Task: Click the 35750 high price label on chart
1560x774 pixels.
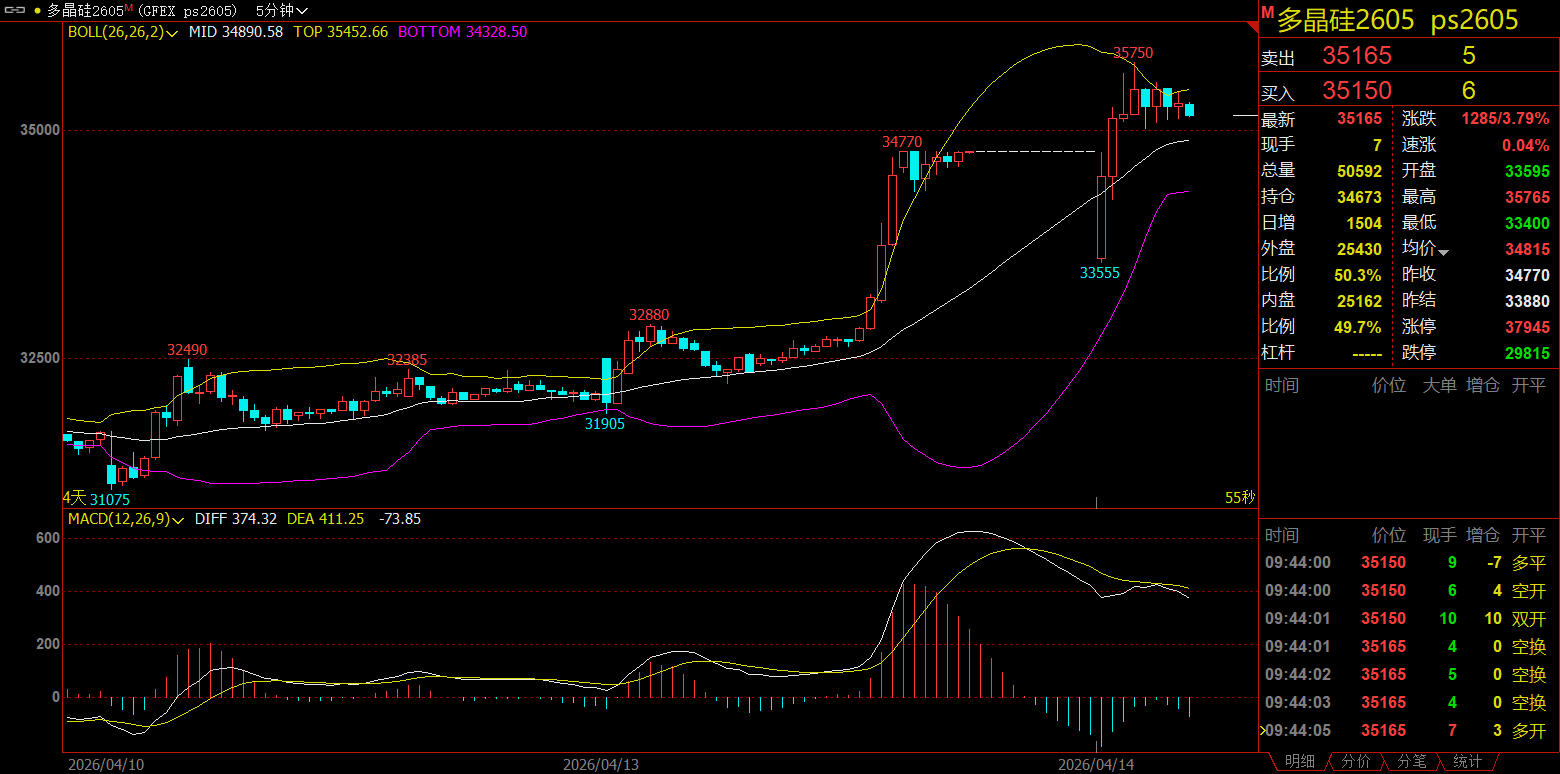Action: coord(1132,52)
